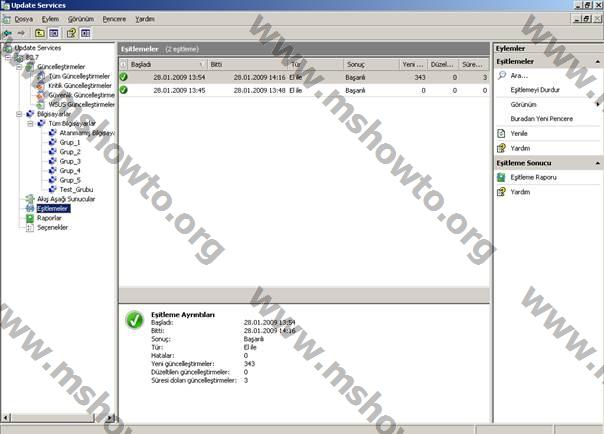Viewport: 604px width, 434px height.
Task: Click the Grup_5 computer group icon
Action: [53, 180]
